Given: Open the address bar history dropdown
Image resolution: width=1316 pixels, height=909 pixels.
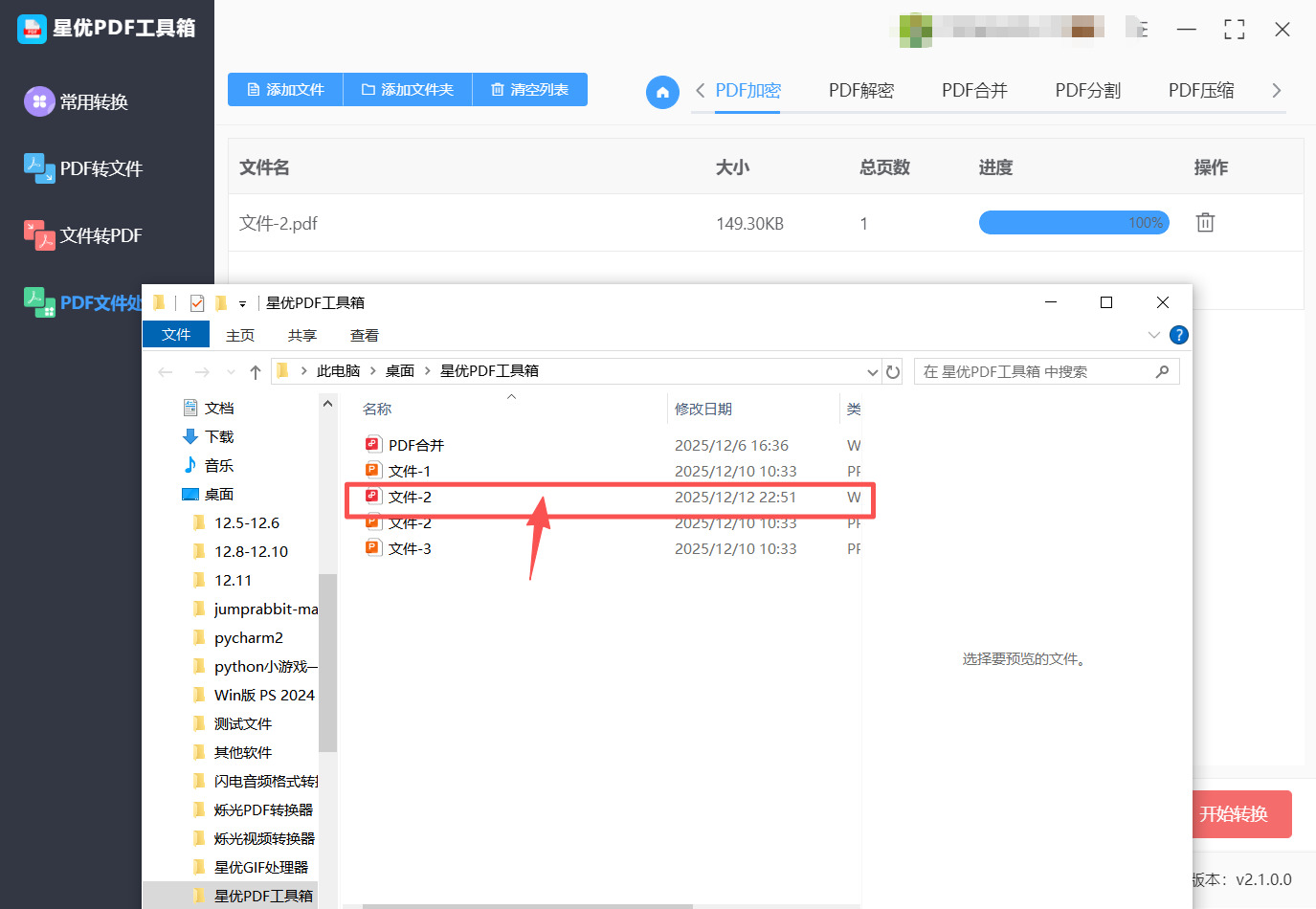Looking at the screenshot, I should click(x=872, y=371).
